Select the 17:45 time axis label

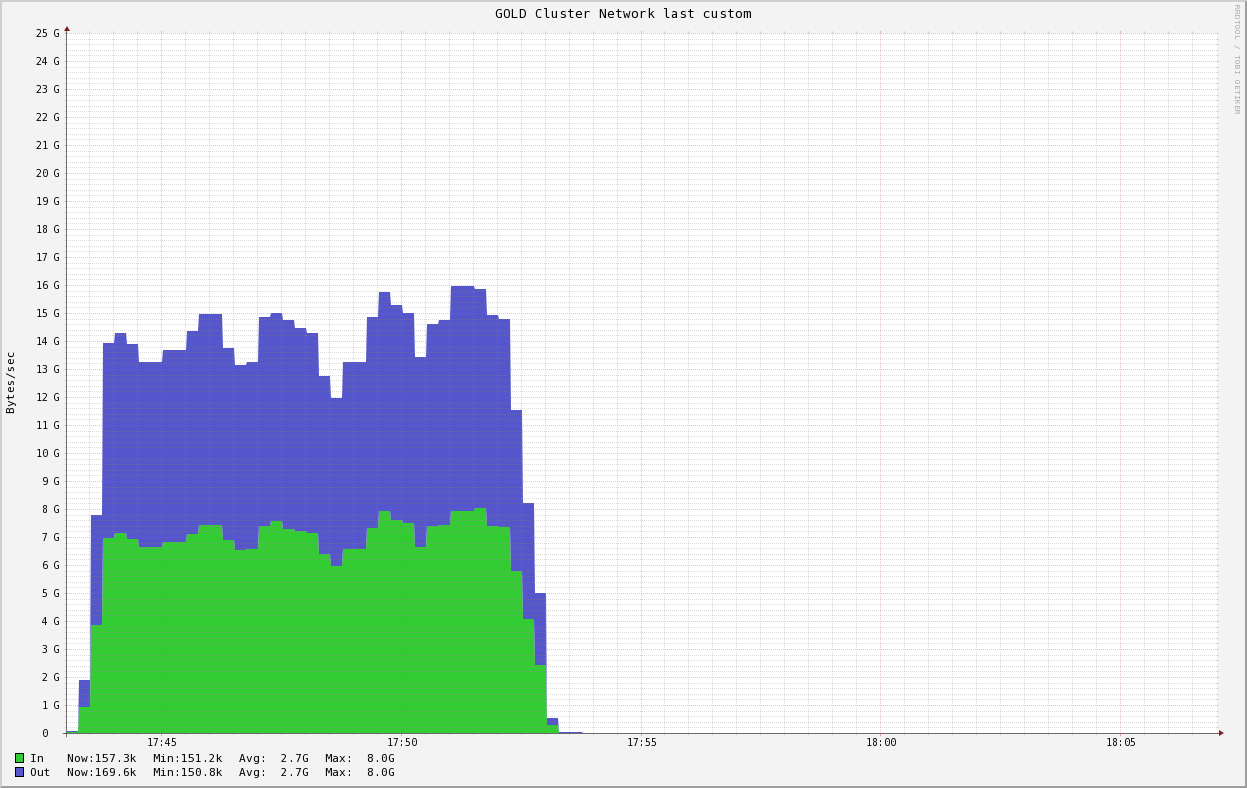(x=162, y=742)
